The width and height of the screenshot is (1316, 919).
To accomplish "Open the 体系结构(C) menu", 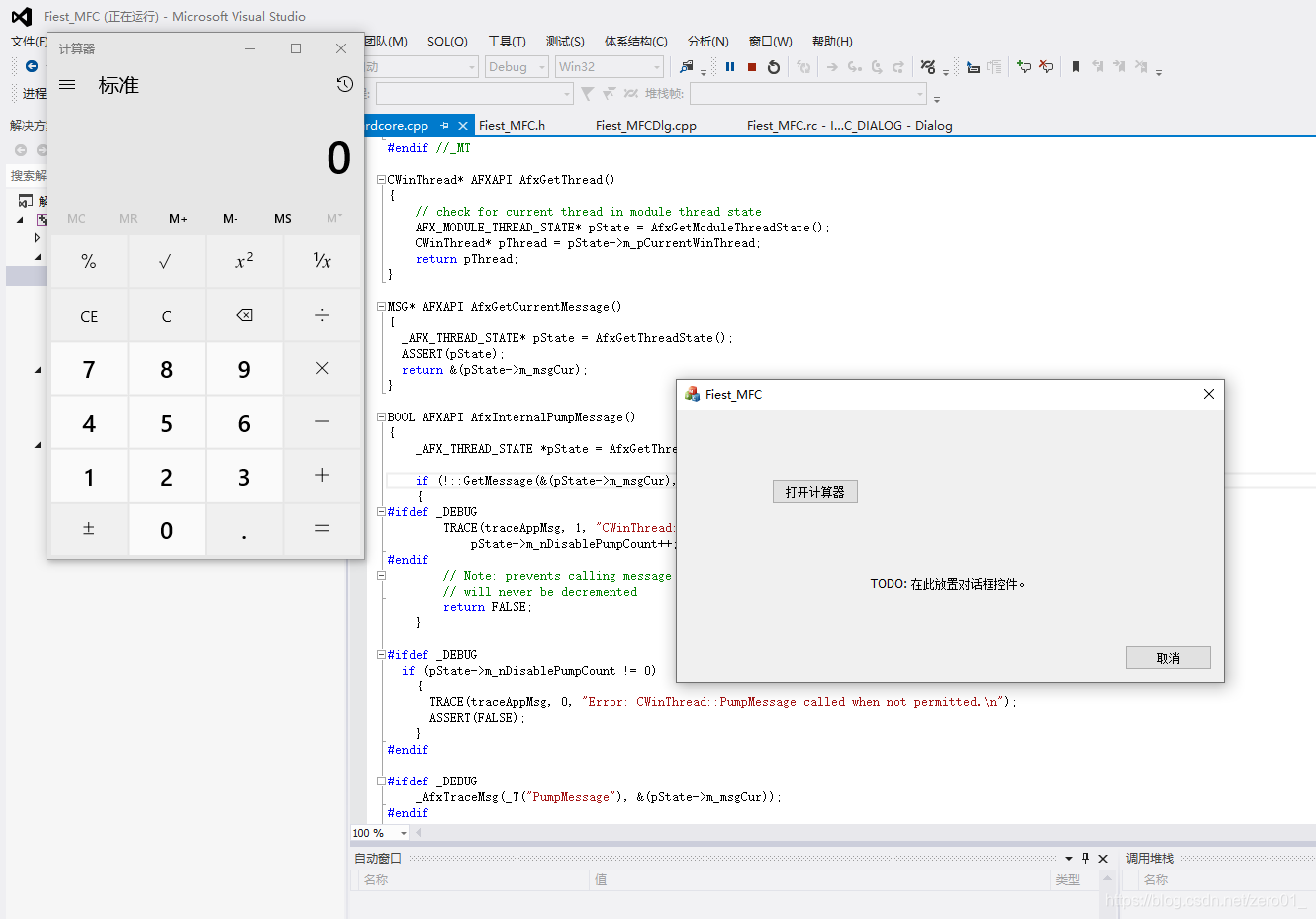I will (x=636, y=41).
